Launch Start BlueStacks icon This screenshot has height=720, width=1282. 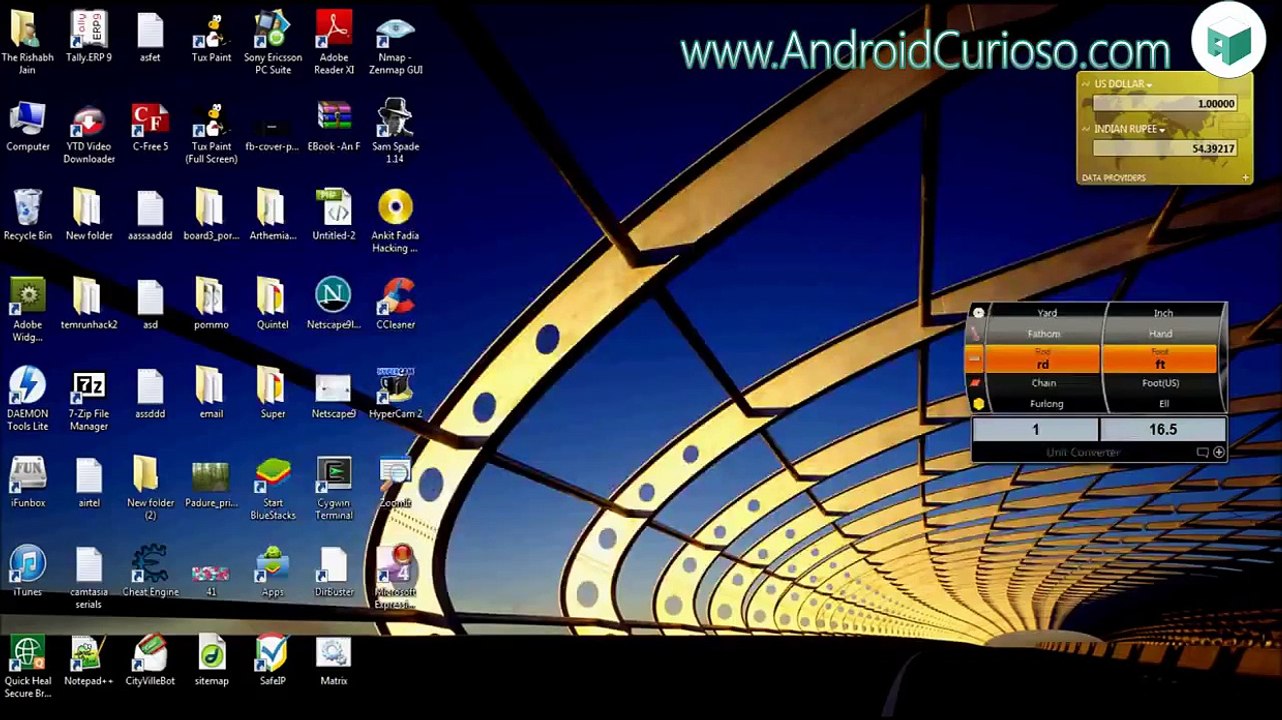(272, 489)
